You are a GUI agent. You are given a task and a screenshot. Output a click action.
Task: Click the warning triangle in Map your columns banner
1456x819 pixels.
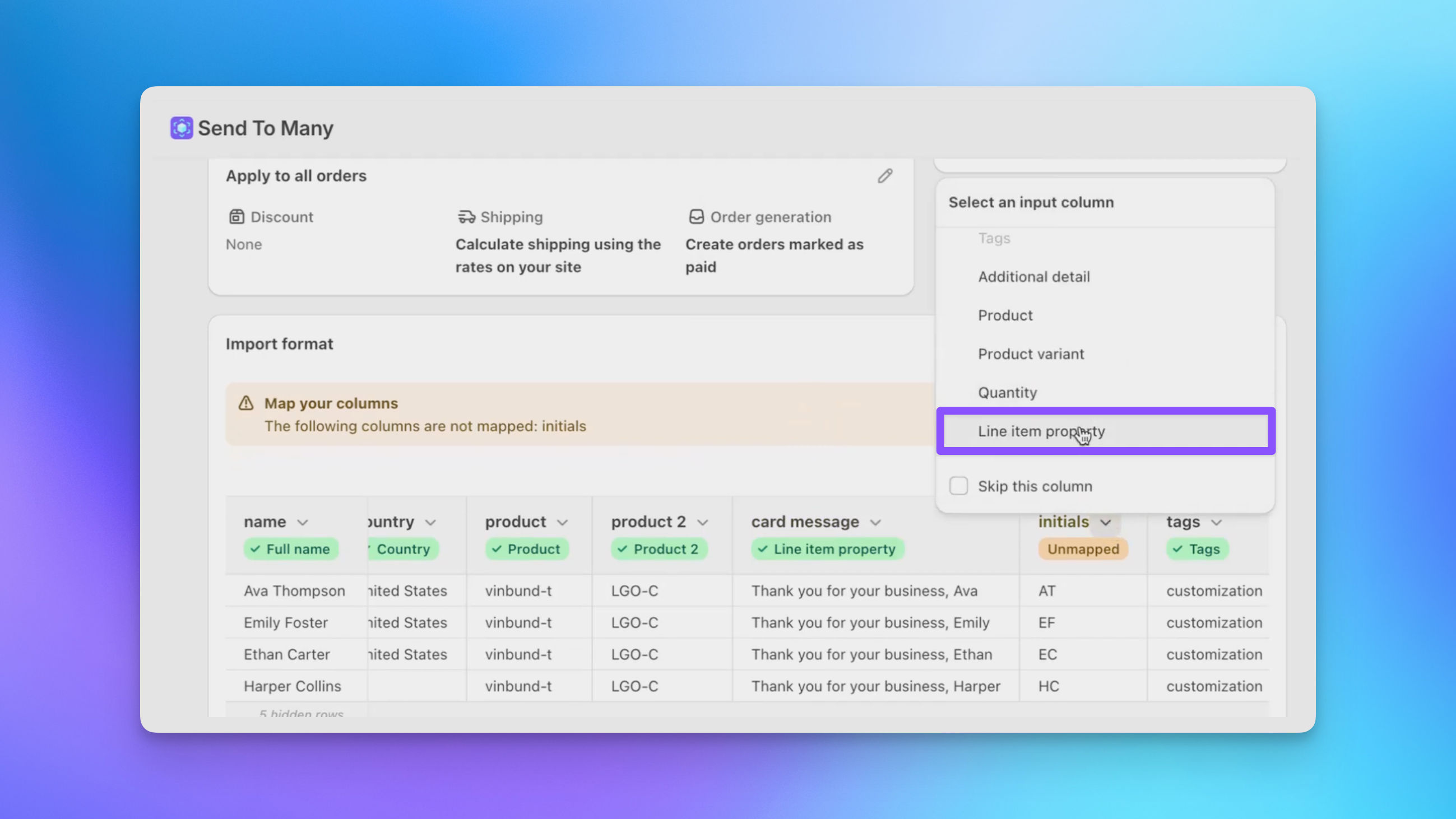click(x=246, y=403)
